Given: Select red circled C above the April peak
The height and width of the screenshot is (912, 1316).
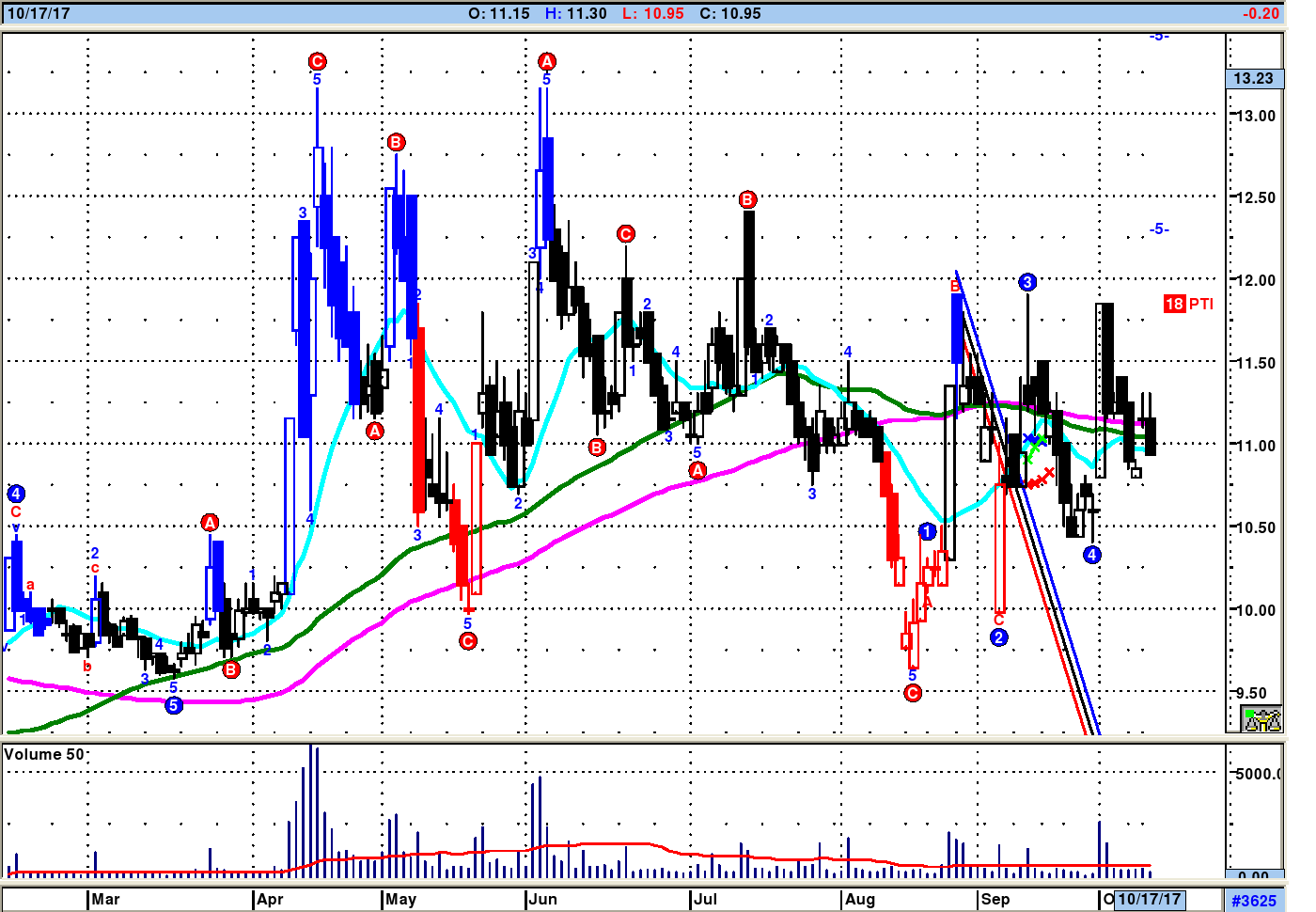Looking at the screenshot, I should [x=317, y=62].
